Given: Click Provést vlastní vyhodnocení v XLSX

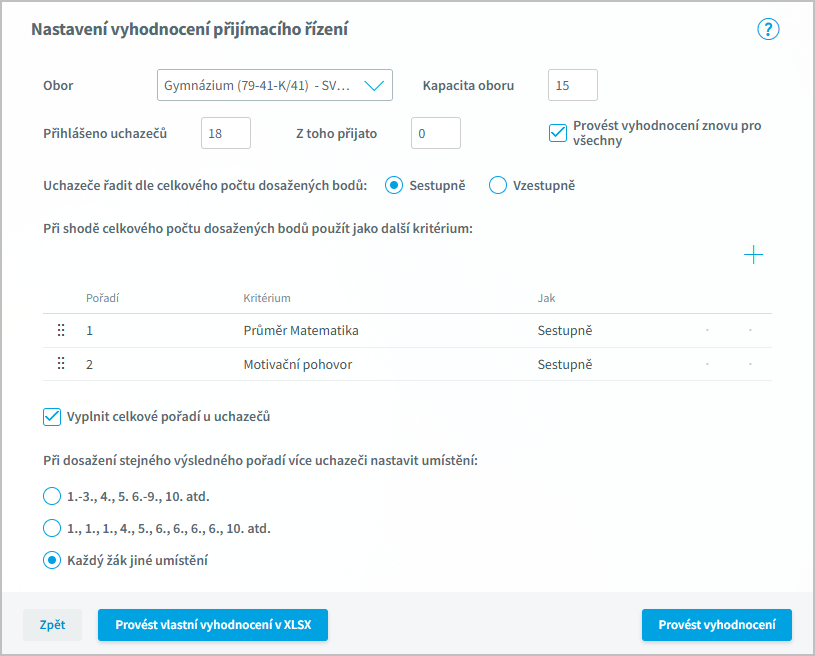Looking at the screenshot, I should point(213,625).
